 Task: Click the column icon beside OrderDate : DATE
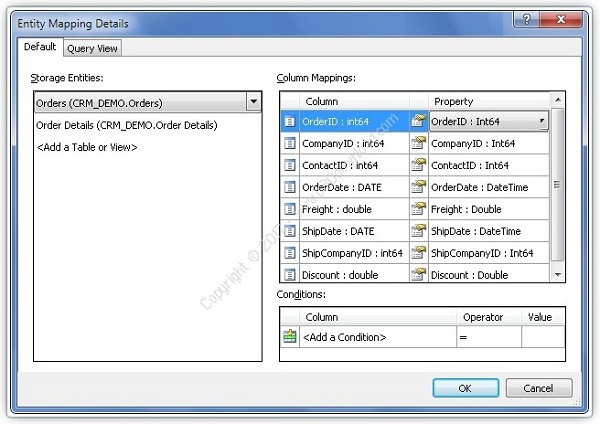point(290,187)
